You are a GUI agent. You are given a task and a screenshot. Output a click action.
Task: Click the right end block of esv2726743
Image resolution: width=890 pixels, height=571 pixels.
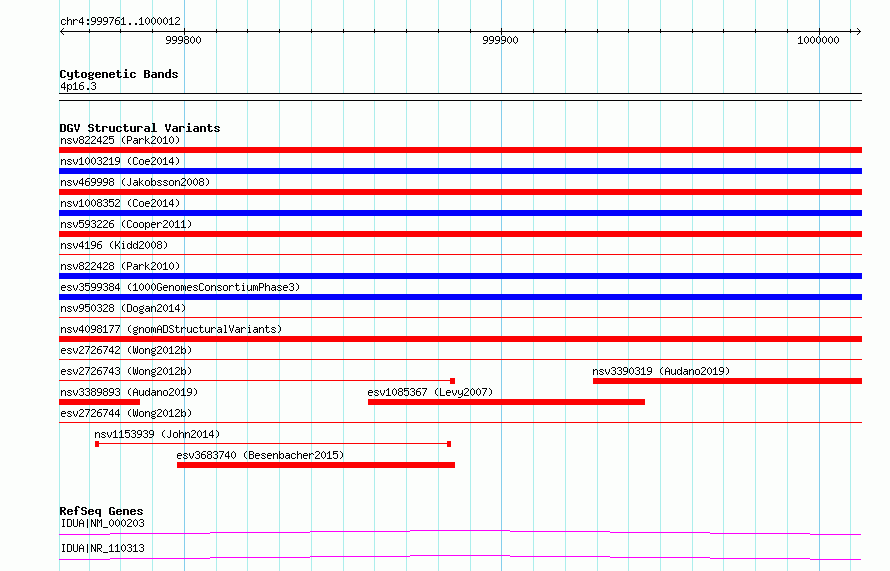coord(452,381)
